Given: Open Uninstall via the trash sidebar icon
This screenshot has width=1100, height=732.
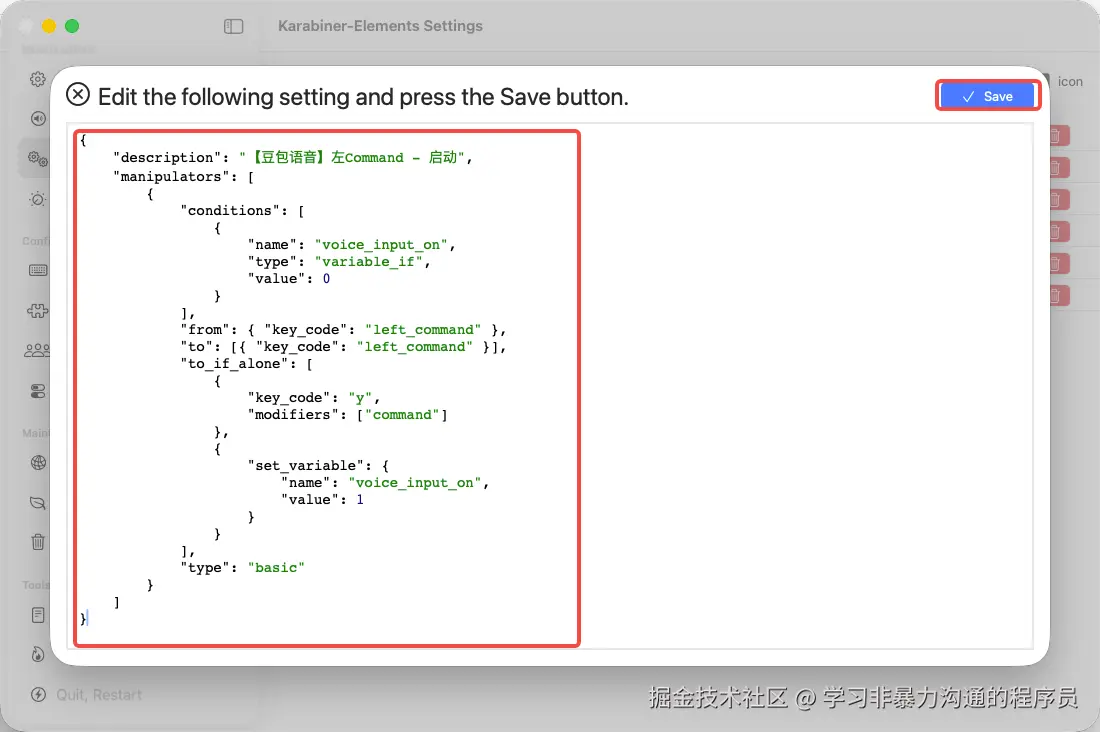Looking at the screenshot, I should (x=38, y=542).
